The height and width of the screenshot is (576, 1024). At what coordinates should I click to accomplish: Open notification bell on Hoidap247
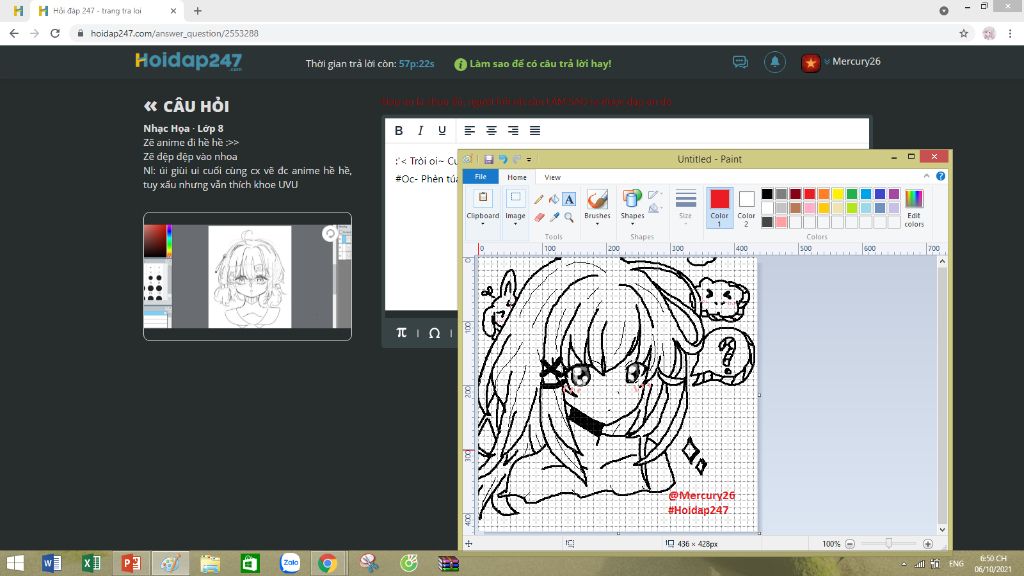click(775, 62)
